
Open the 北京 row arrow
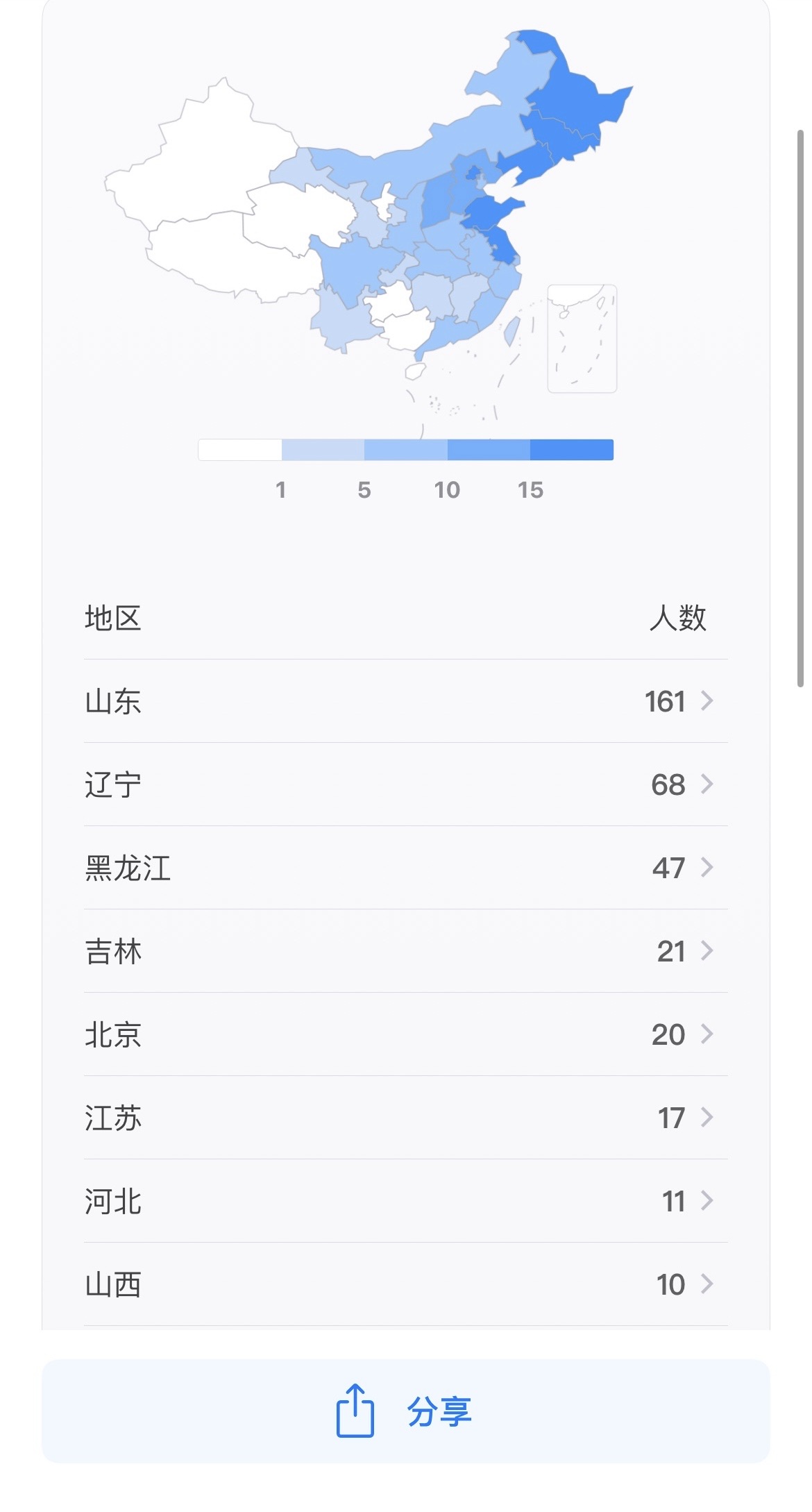707,1034
